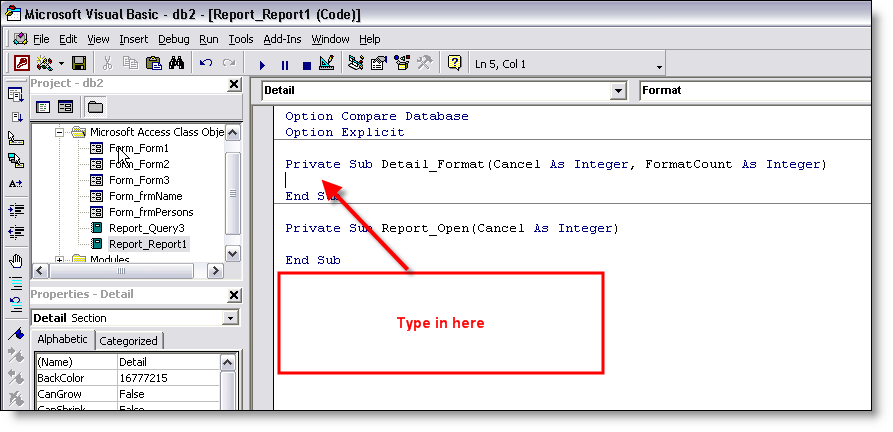The height and width of the screenshot is (432, 893).
Task: Click the Complete Word icon
Action: (16, 183)
